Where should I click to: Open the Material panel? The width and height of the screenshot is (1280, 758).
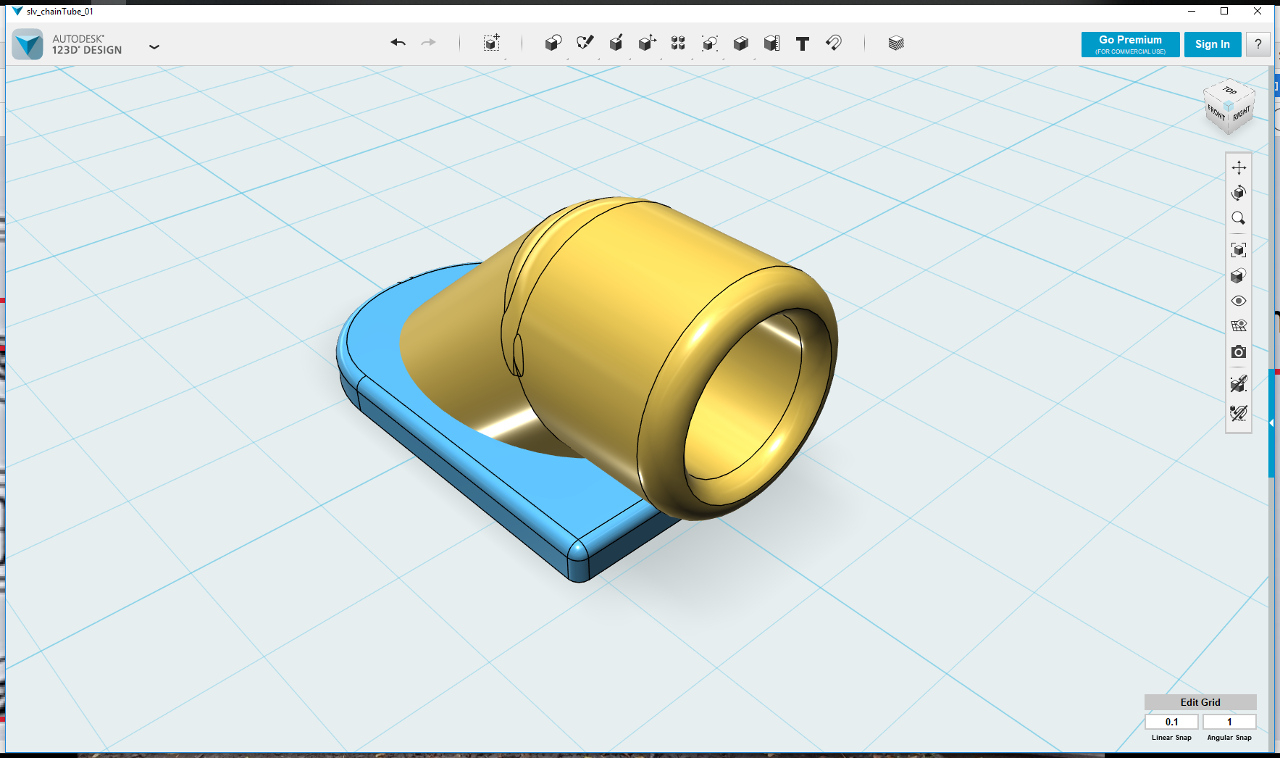click(x=896, y=43)
